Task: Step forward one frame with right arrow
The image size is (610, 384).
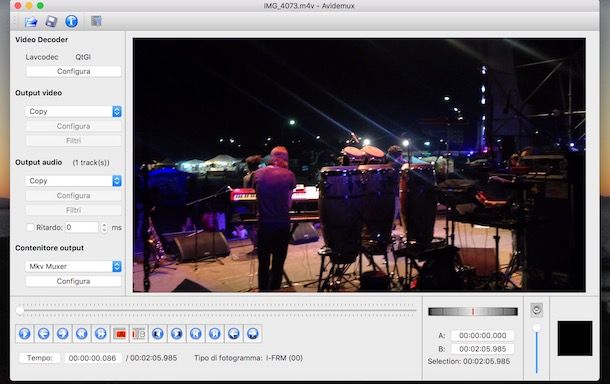Action: click(63, 334)
